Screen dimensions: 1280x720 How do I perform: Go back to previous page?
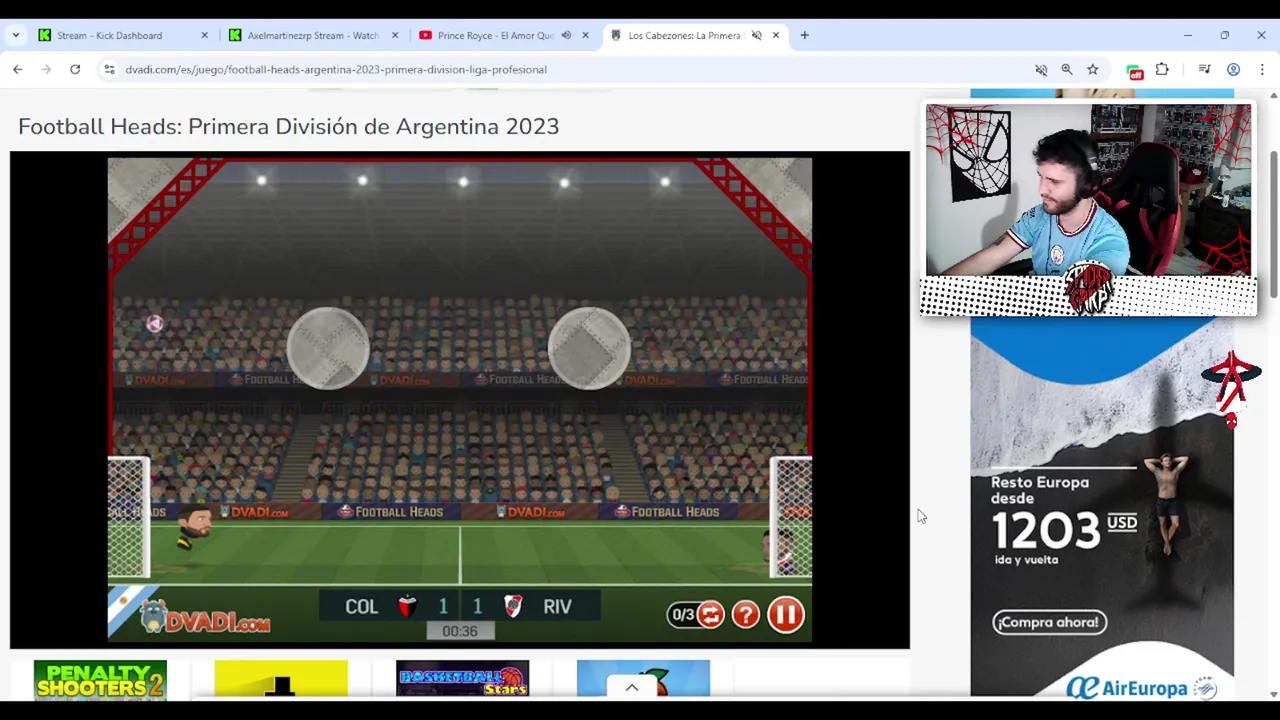point(18,69)
